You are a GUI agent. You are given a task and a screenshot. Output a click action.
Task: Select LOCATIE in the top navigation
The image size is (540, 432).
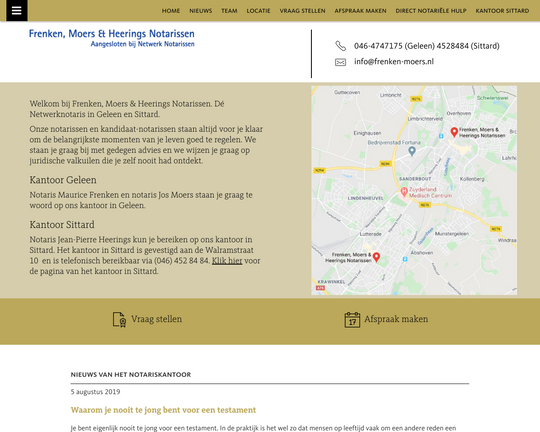click(258, 11)
